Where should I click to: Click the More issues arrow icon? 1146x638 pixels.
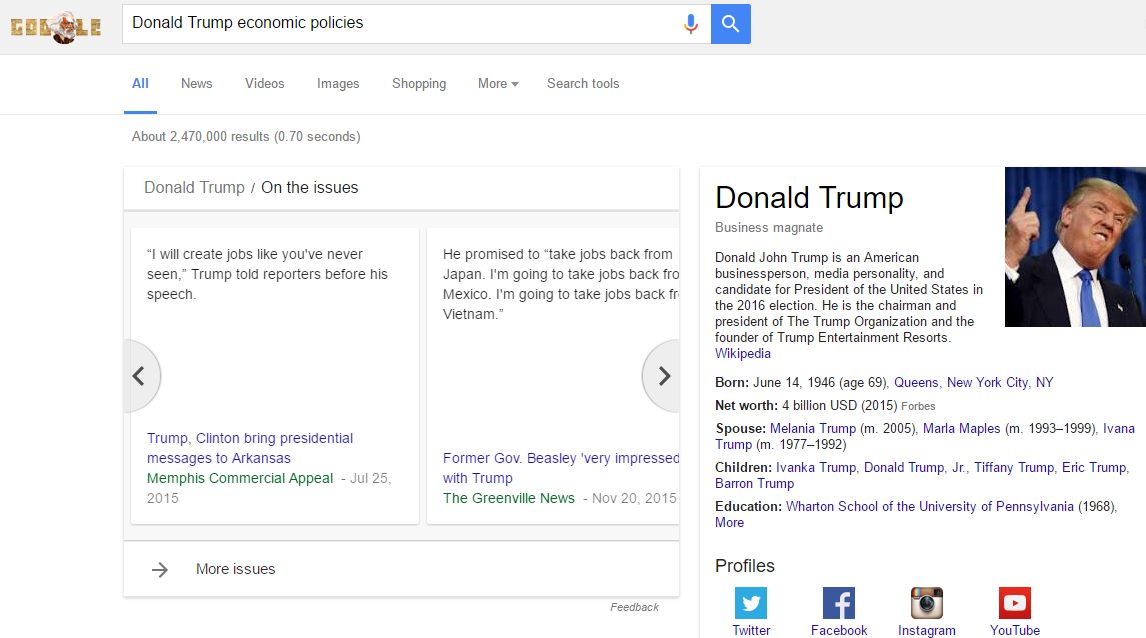coord(160,569)
